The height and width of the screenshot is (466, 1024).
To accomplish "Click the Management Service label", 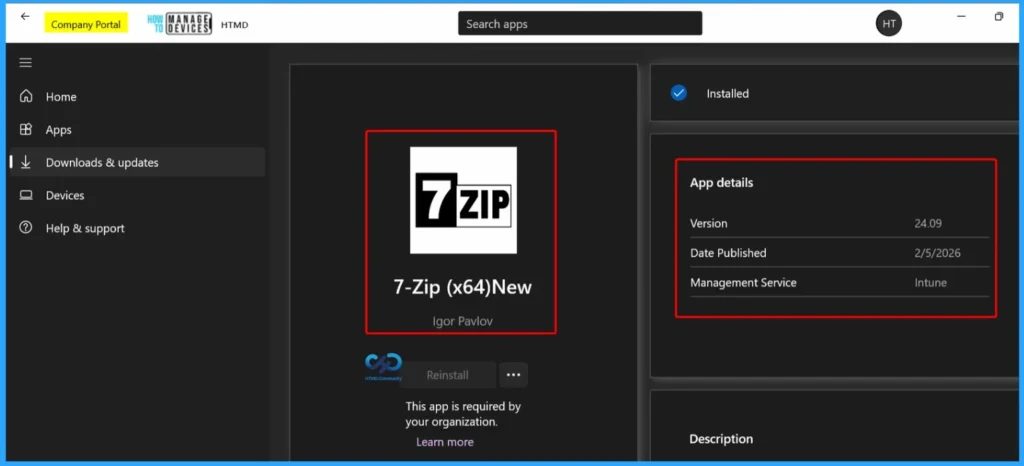I will coord(743,283).
